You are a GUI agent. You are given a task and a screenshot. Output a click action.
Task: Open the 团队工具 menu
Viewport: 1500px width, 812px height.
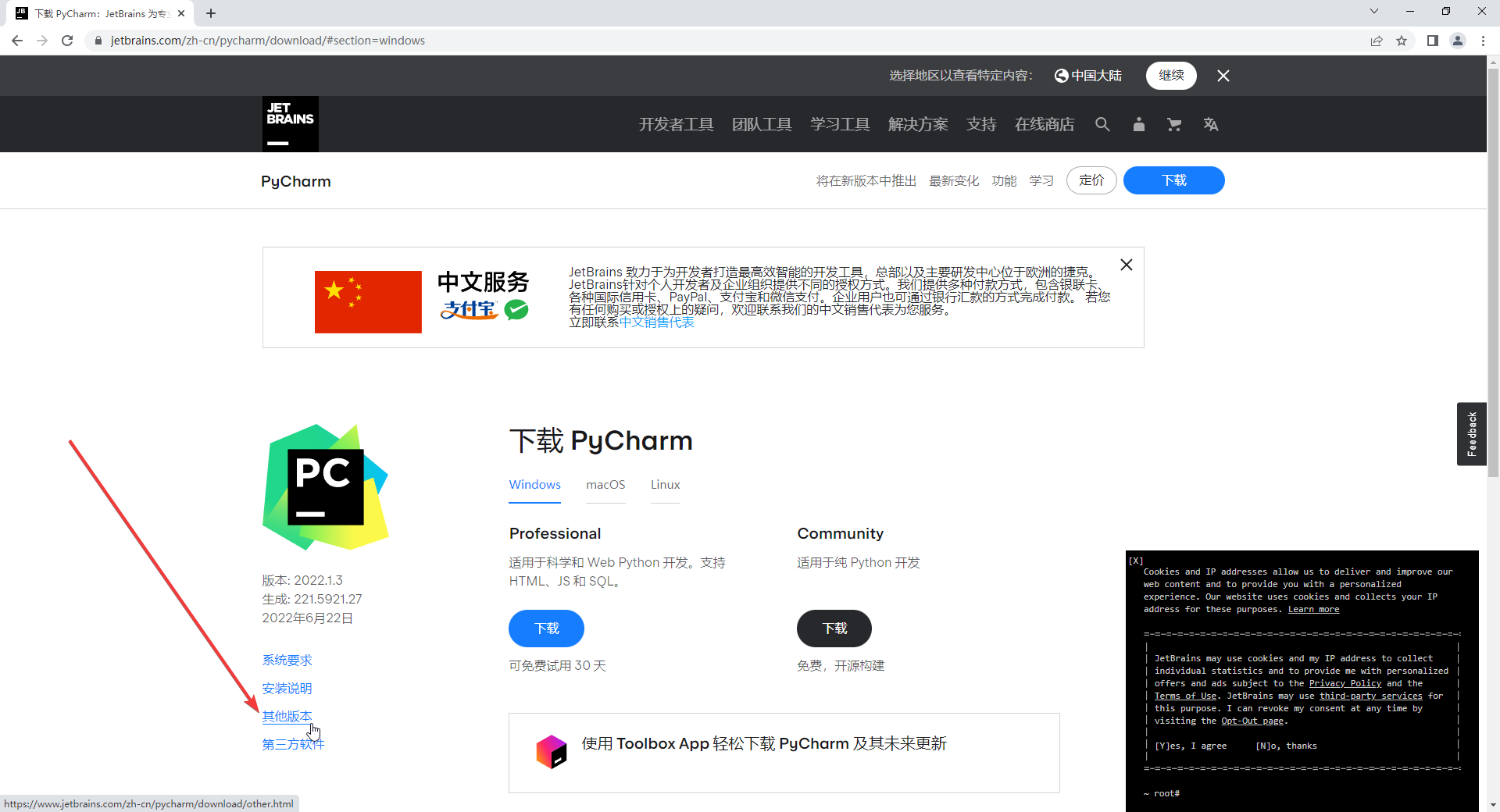[762, 124]
